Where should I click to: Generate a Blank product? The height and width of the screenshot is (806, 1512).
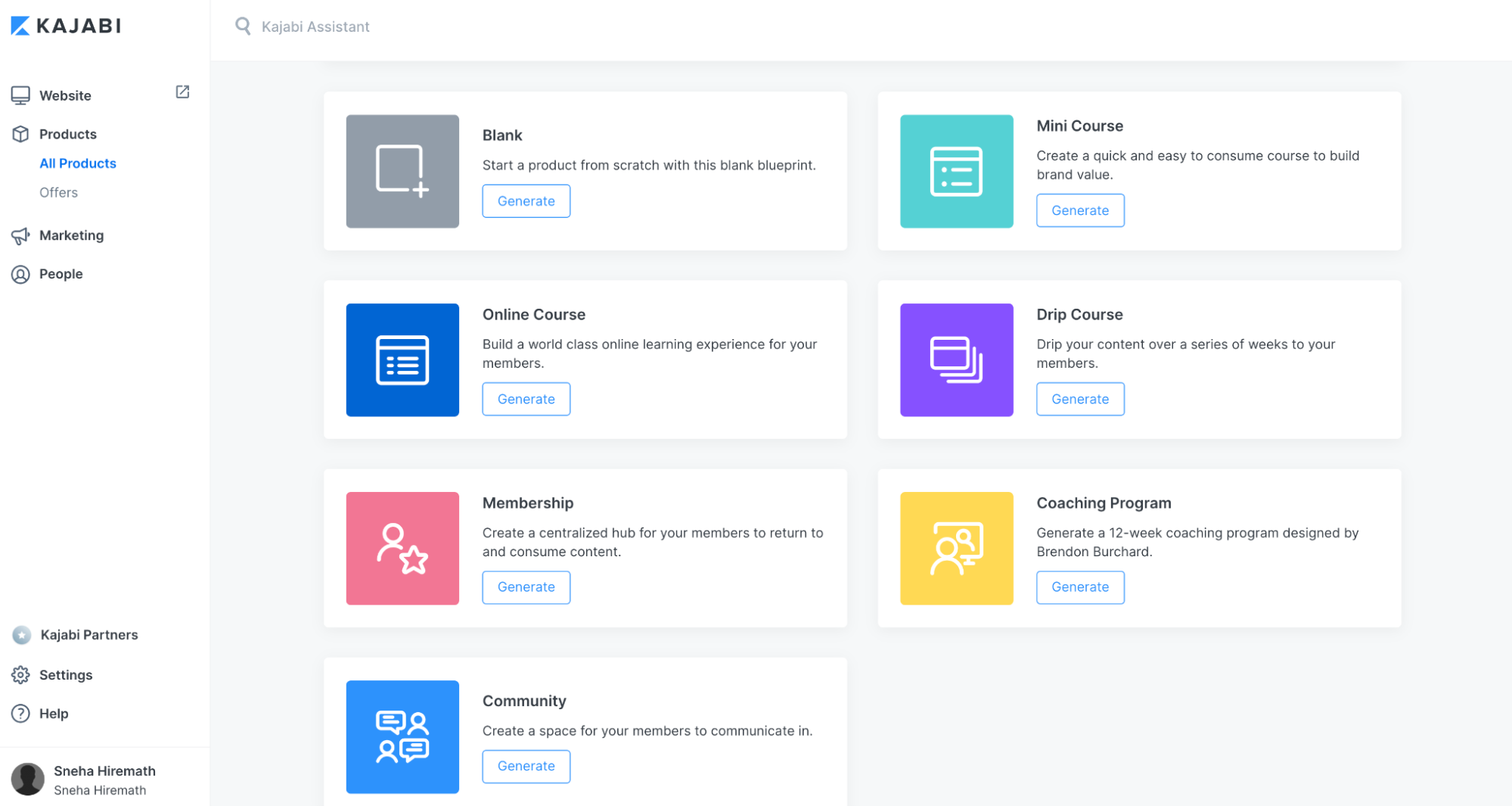(x=526, y=201)
